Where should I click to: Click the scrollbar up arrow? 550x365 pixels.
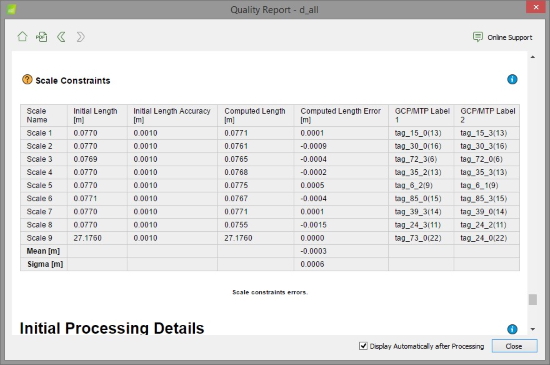(x=533, y=57)
